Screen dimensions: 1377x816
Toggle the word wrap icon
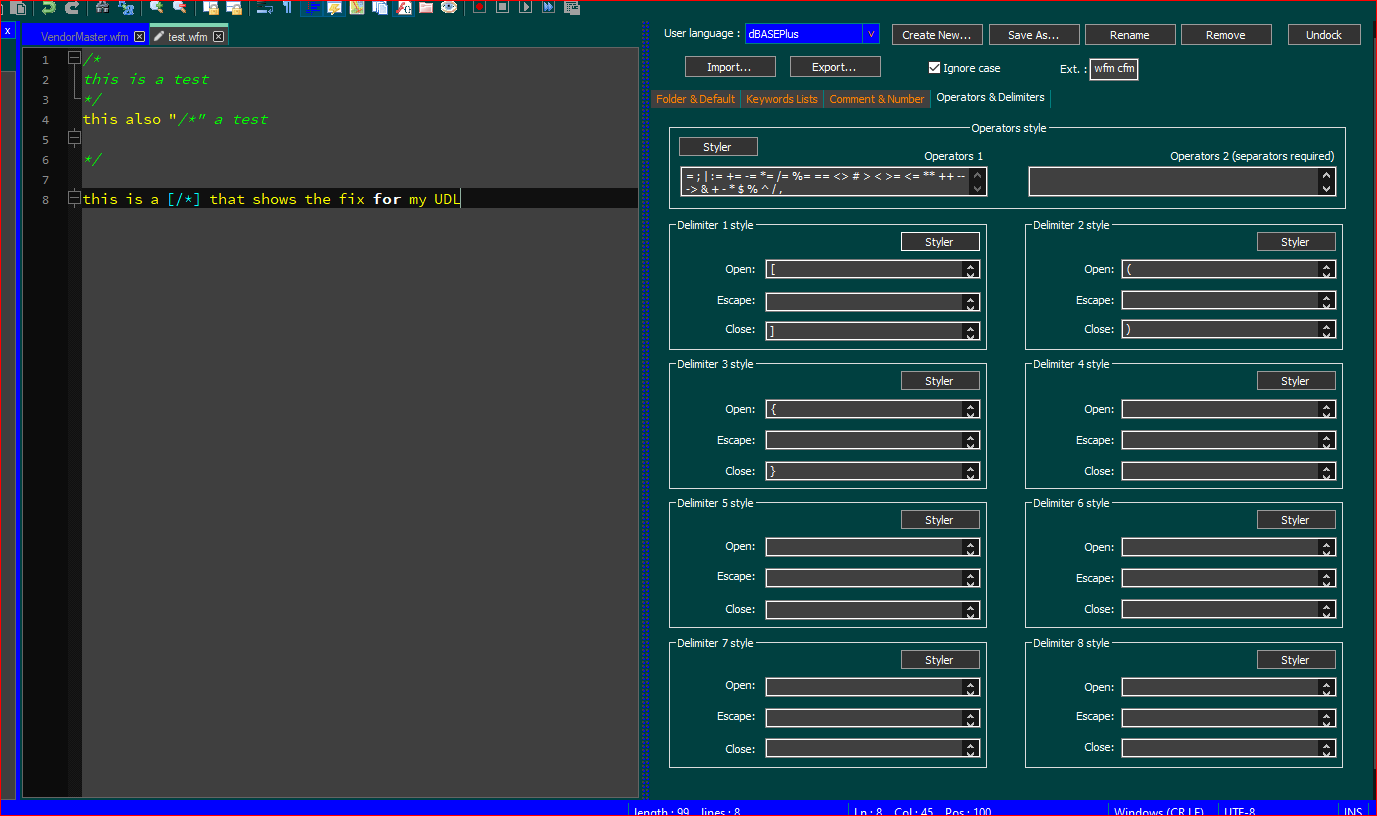[264, 7]
